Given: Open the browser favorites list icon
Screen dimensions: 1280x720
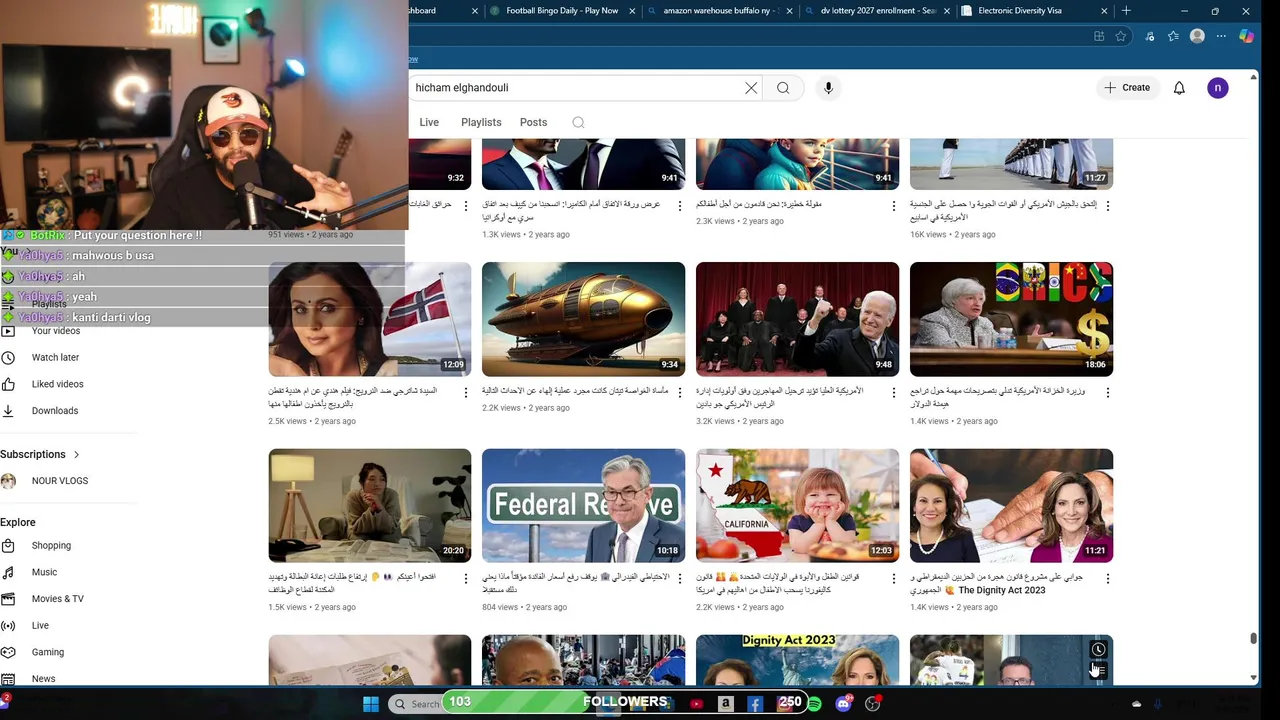Looking at the screenshot, I should [1173, 36].
